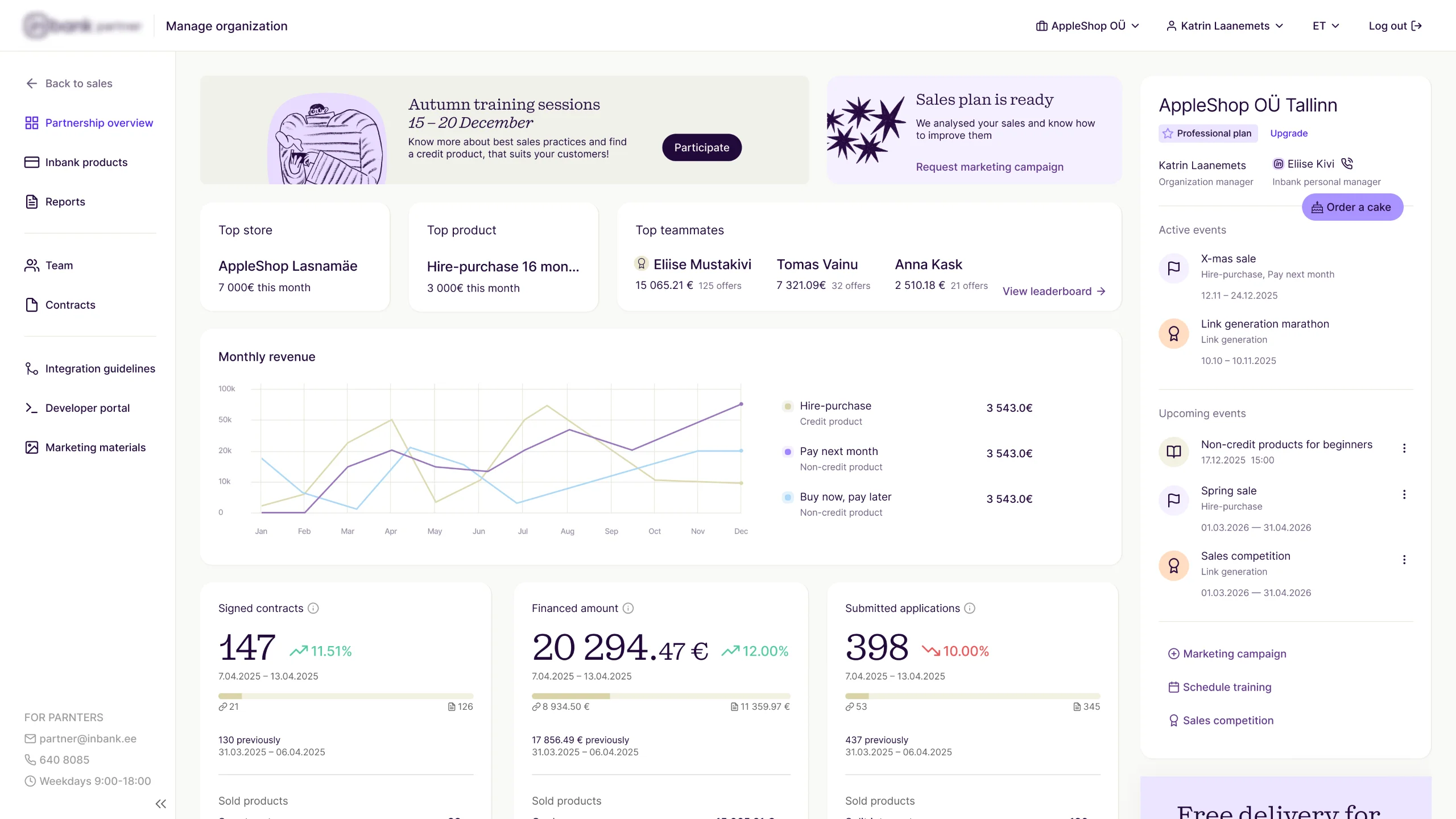
Task: Toggle Pay next month series in legend
Action: [788, 452]
